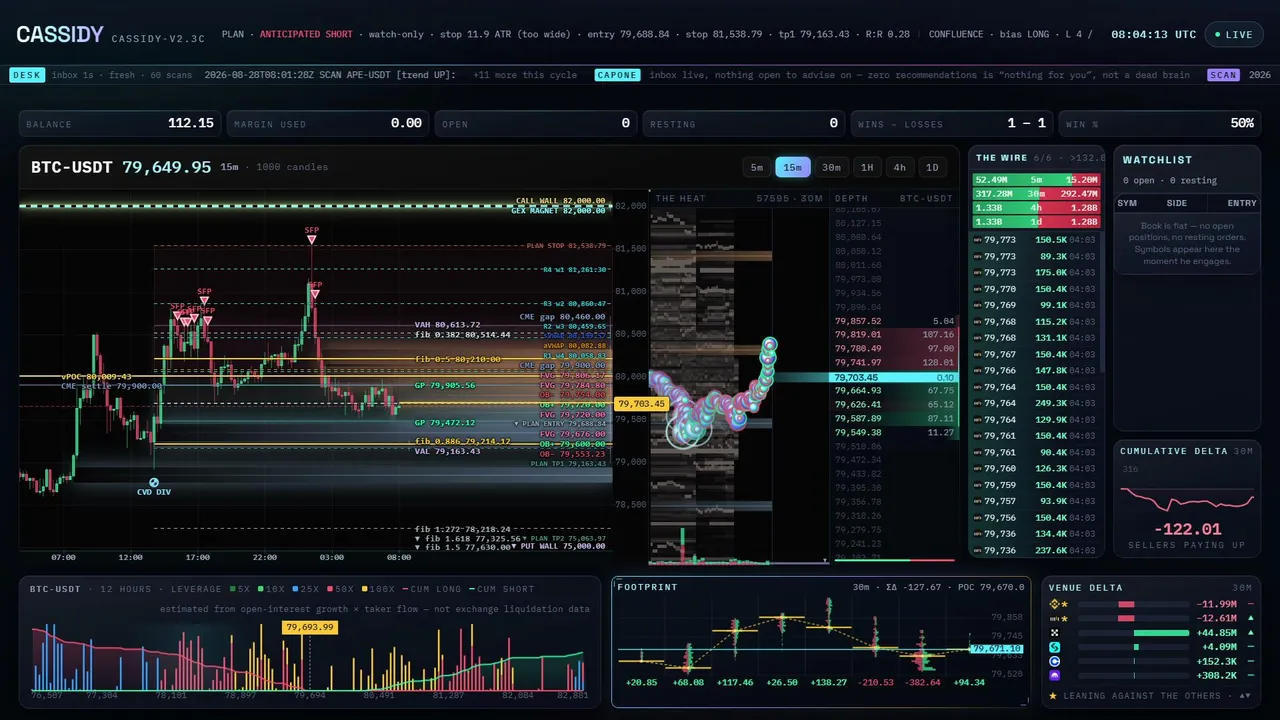Screen dimensions: 1280x720
Task: Click the DESK badge in the ticker
Action: (x=26, y=75)
